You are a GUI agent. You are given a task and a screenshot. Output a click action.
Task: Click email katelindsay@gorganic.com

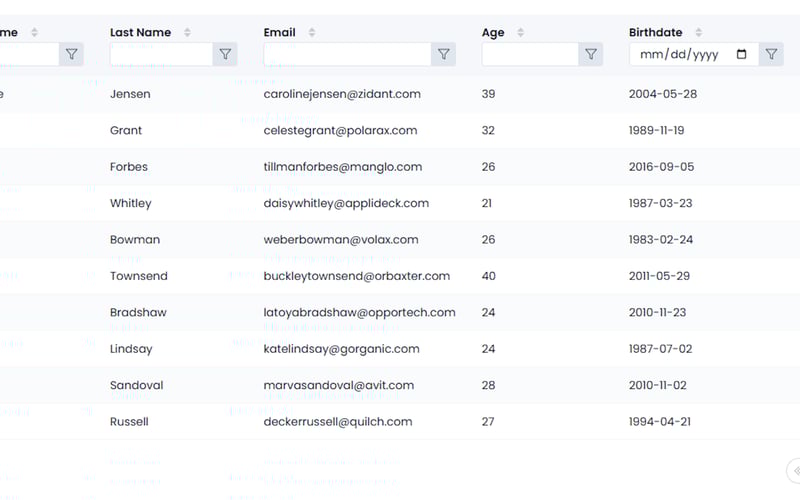tap(341, 349)
